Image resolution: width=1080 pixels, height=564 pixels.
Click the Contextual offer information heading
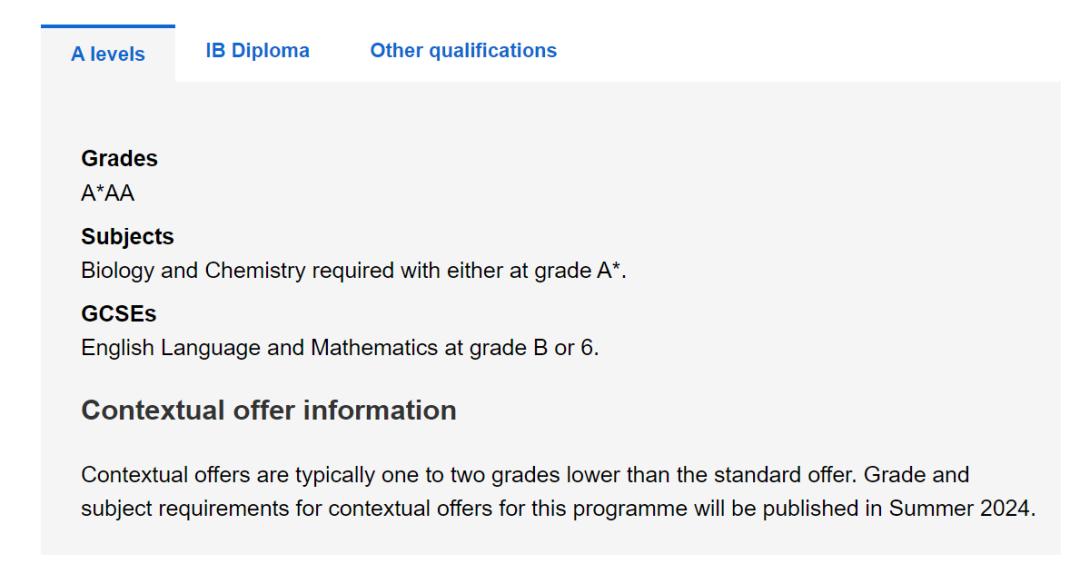pyautogui.click(x=268, y=411)
